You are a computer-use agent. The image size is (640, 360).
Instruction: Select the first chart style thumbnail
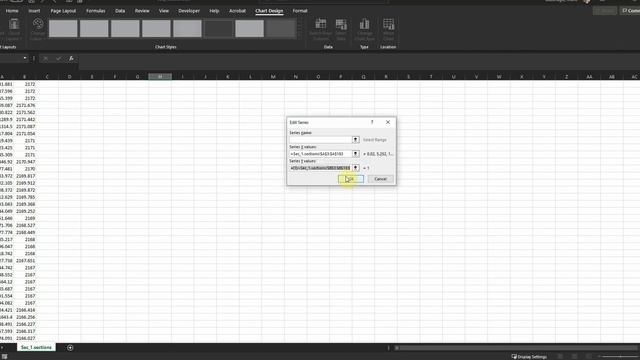tap(63, 29)
